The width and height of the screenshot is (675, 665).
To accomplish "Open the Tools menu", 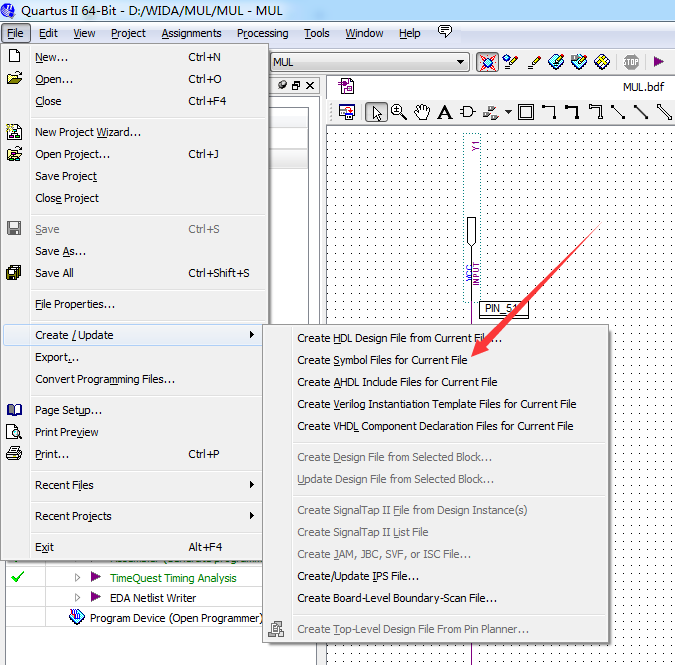I will pyautogui.click(x=317, y=33).
